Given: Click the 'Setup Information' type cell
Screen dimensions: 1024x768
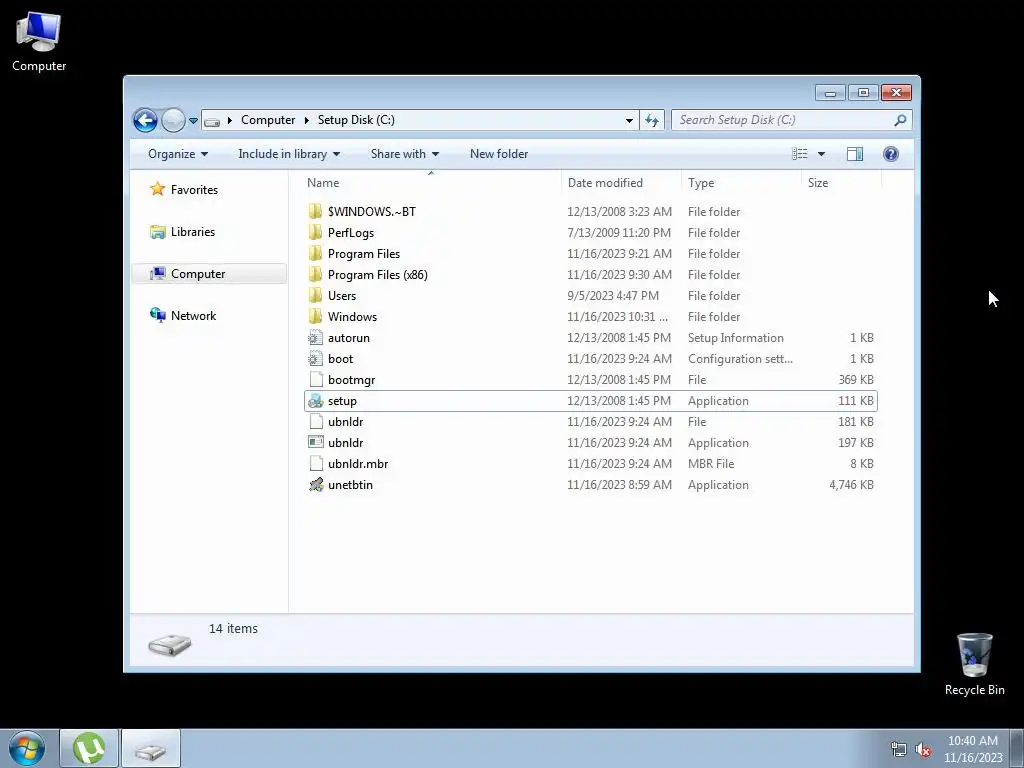Looking at the screenshot, I should click(735, 338).
